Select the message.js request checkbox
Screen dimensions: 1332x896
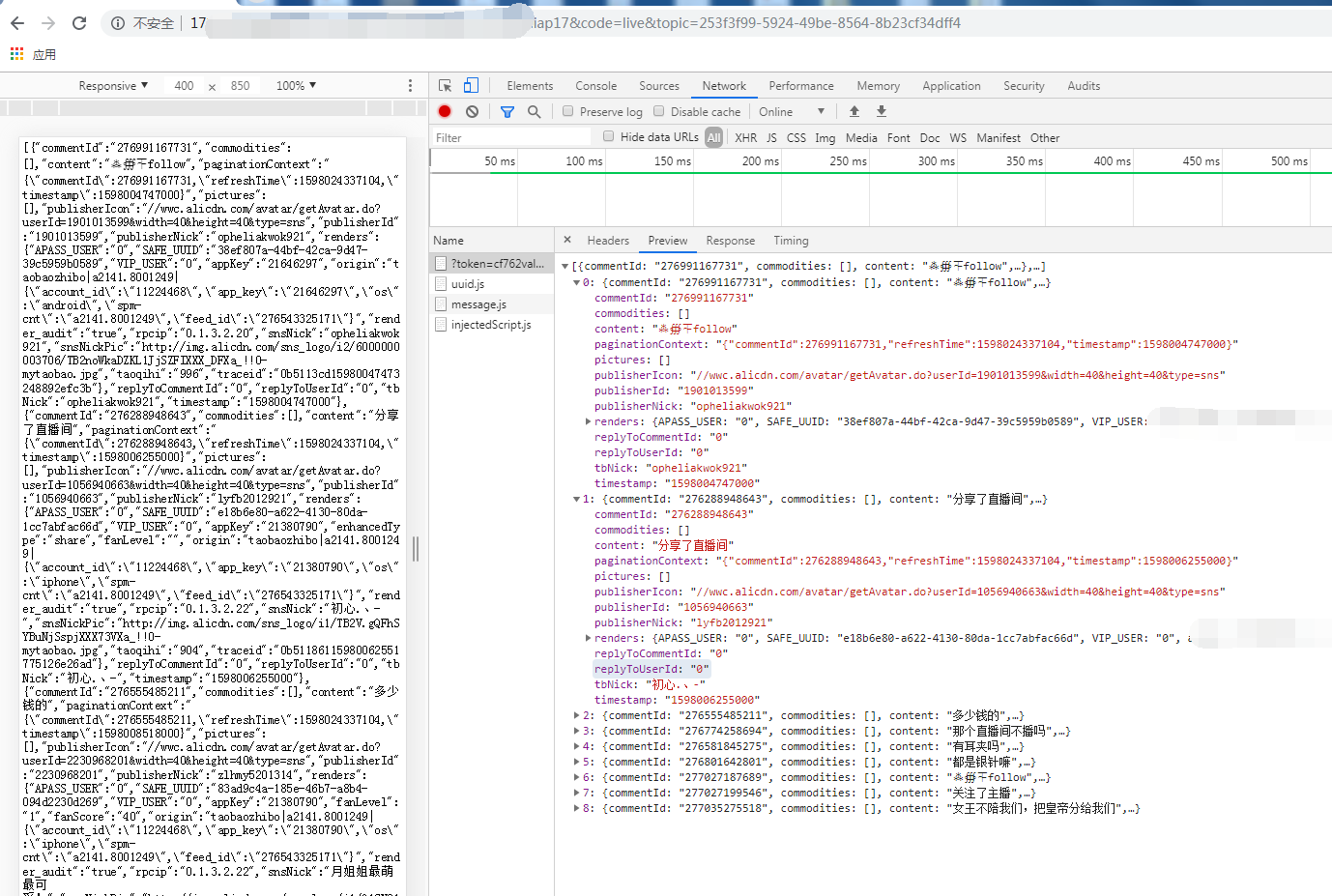pos(441,303)
